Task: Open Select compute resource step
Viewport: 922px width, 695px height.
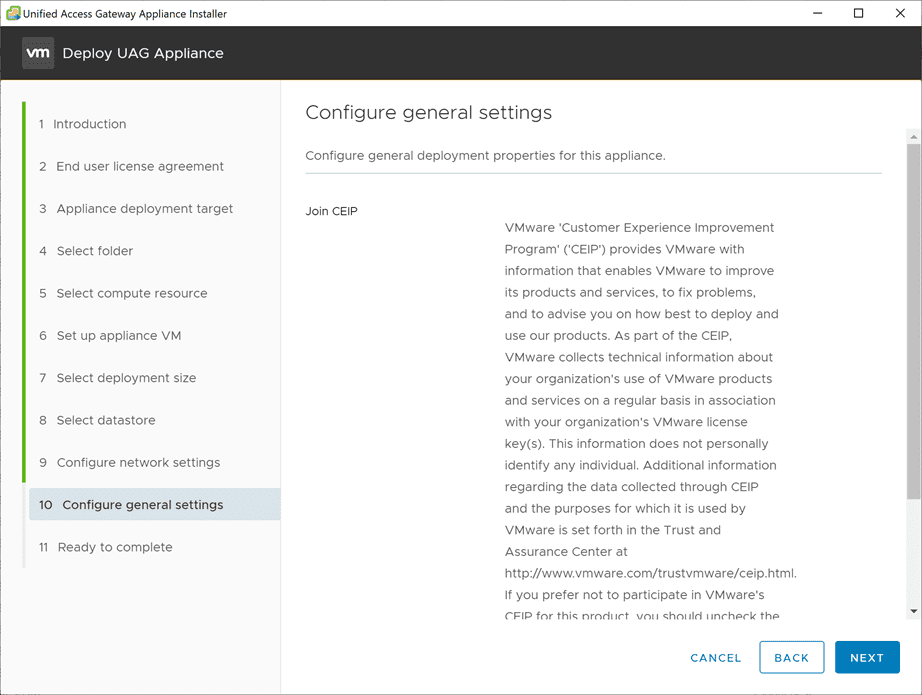Action: pyautogui.click(x=131, y=293)
